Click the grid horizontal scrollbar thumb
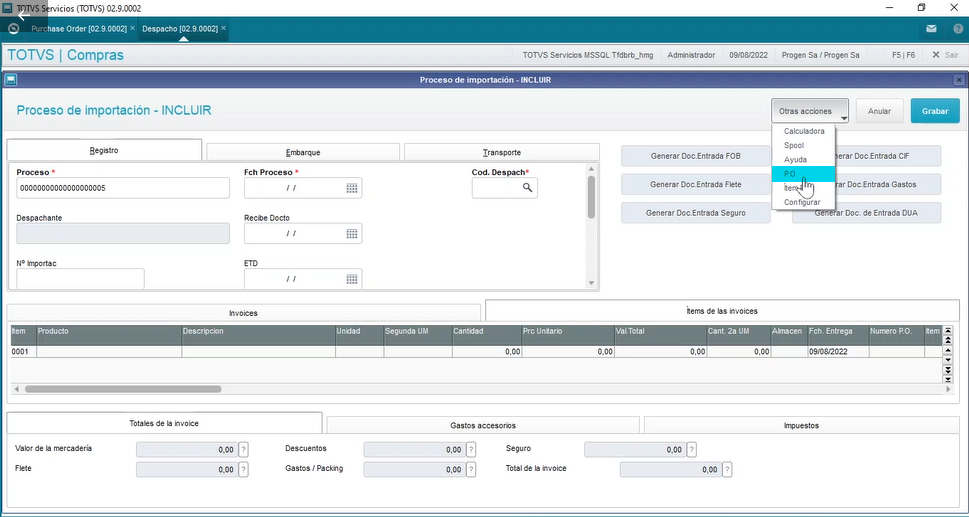This screenshot has height=517, width=969. point(123,389)
